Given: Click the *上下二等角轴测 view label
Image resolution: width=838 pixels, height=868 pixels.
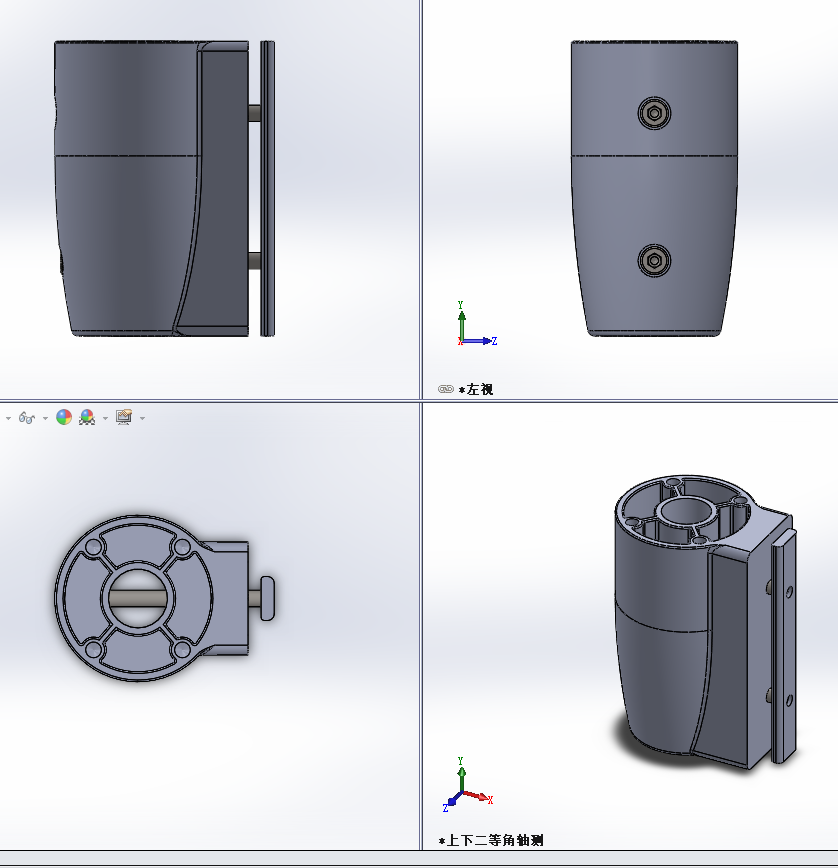Looking at the screenshot, I should coord(491,840).
